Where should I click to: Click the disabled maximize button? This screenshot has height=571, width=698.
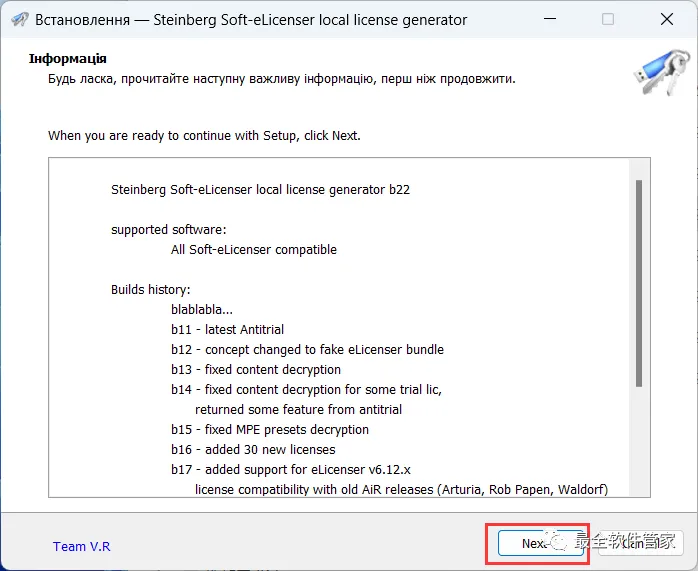point(608,19)
